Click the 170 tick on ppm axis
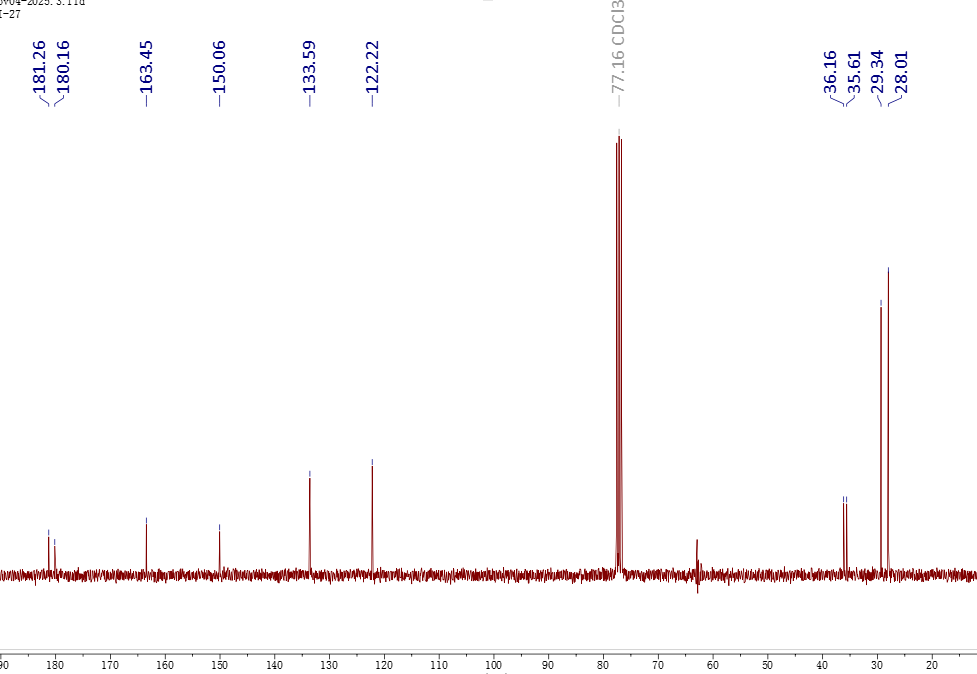 tap(110, 664)
